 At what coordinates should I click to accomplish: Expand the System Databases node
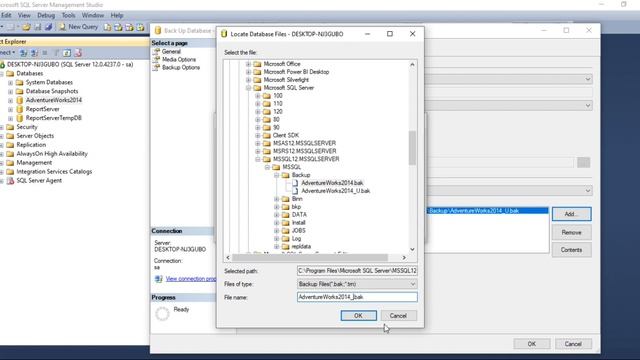pyautogui.click(x=11, y=82)
